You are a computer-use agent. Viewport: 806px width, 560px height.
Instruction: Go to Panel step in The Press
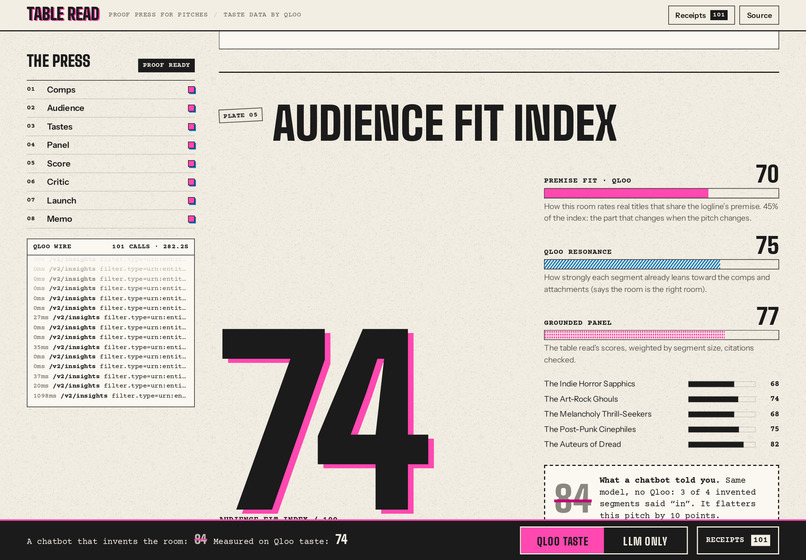111,145
